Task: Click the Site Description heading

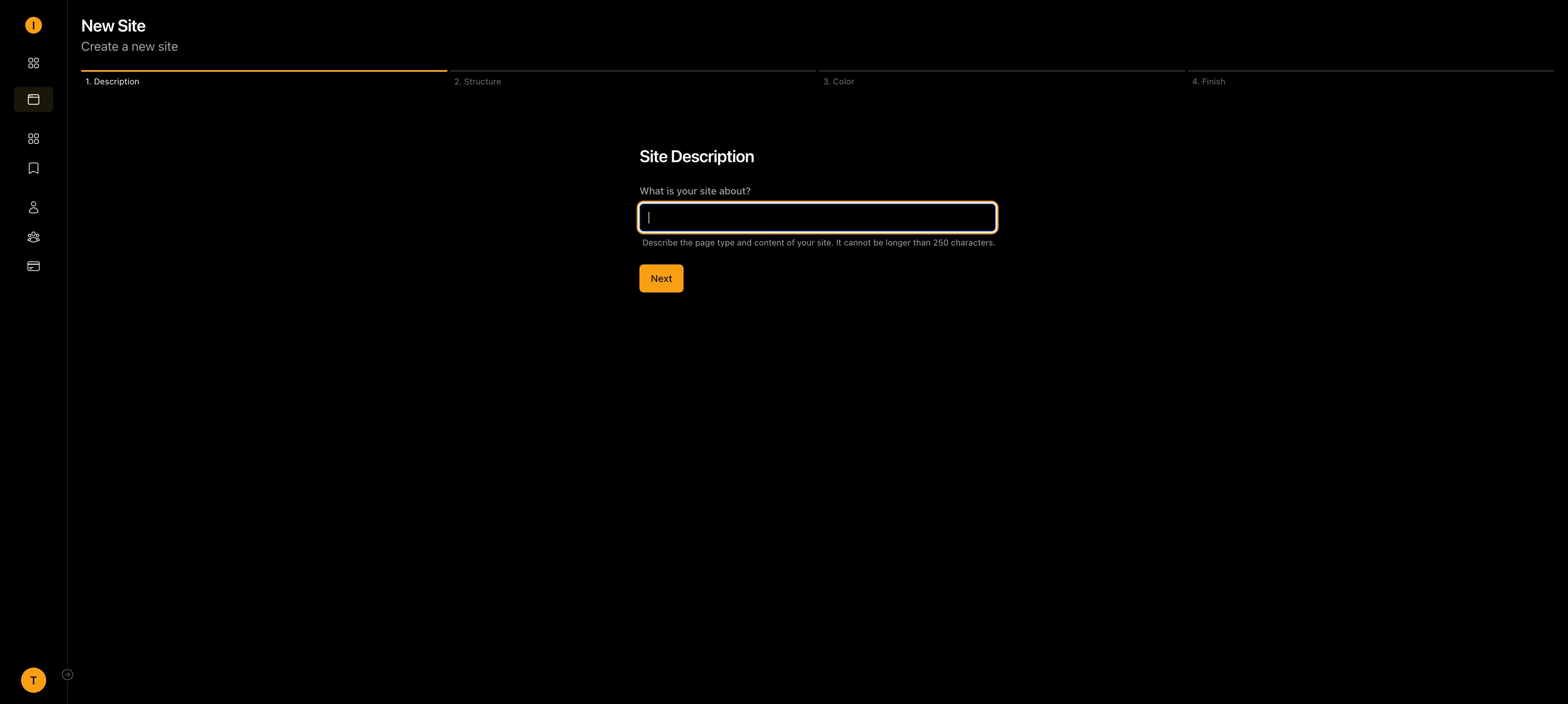Action: coord(696,157)
